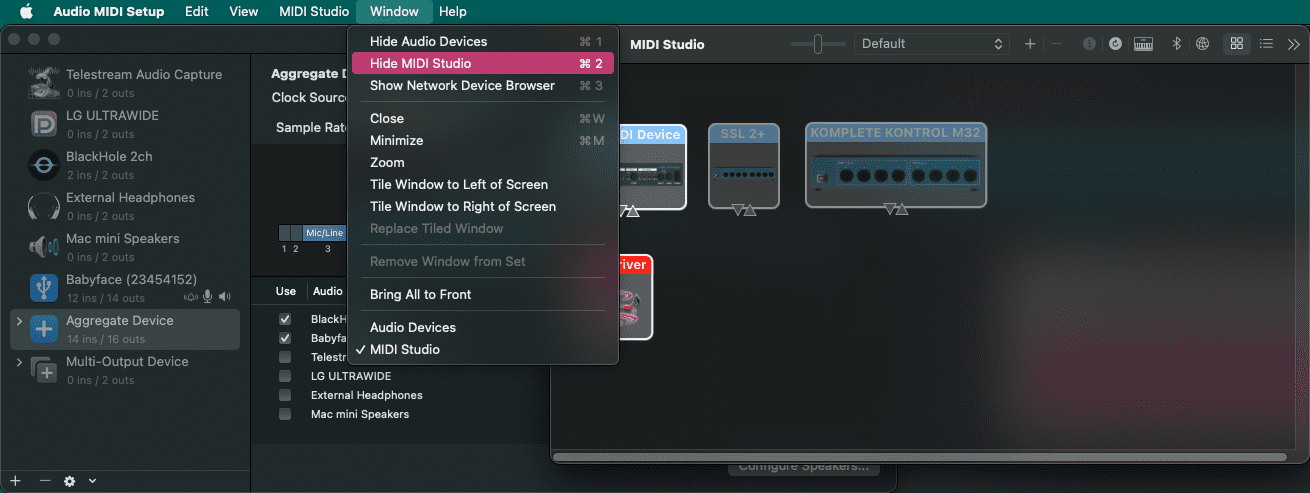Add a new MIDI device in MIDI Studio toolbar
Image resolution: width=1310 pixels, height=493 pixels.
(1030, 44)
